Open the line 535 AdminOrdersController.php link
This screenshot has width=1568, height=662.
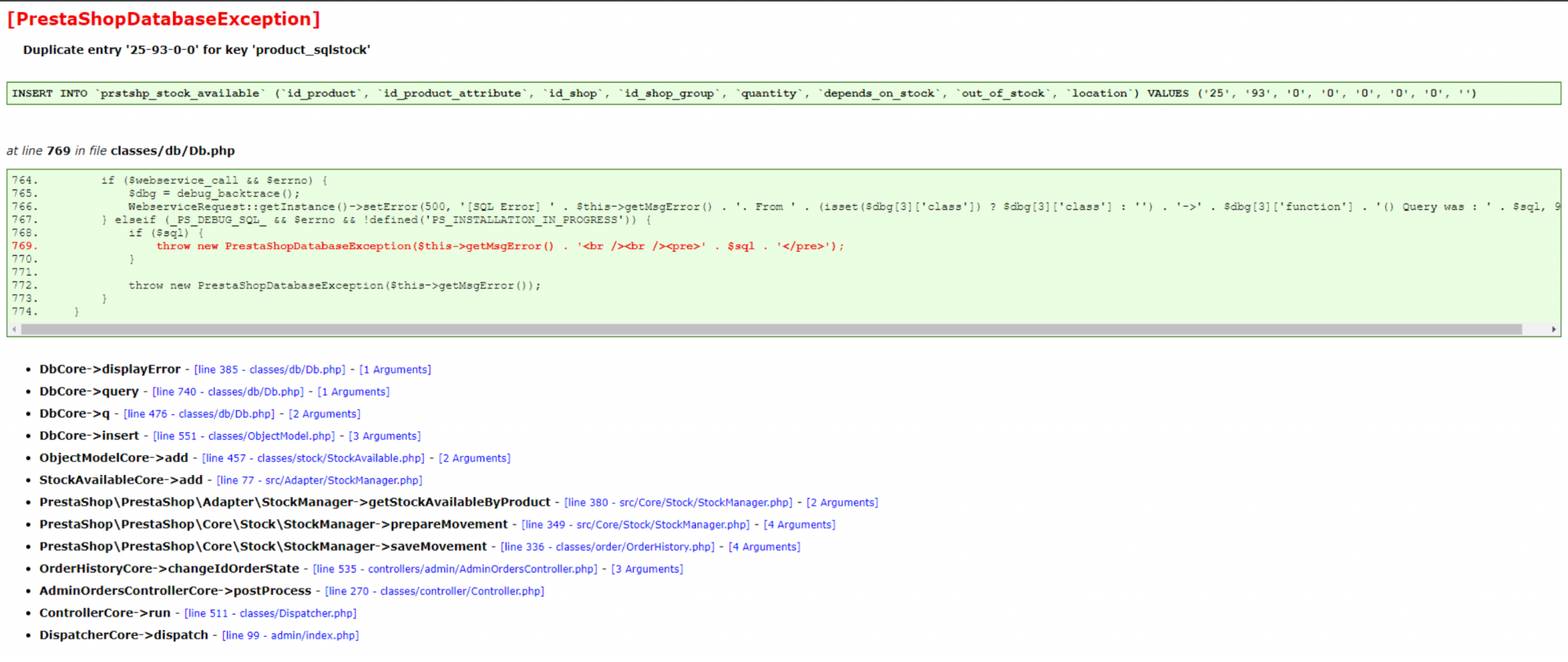455,569
